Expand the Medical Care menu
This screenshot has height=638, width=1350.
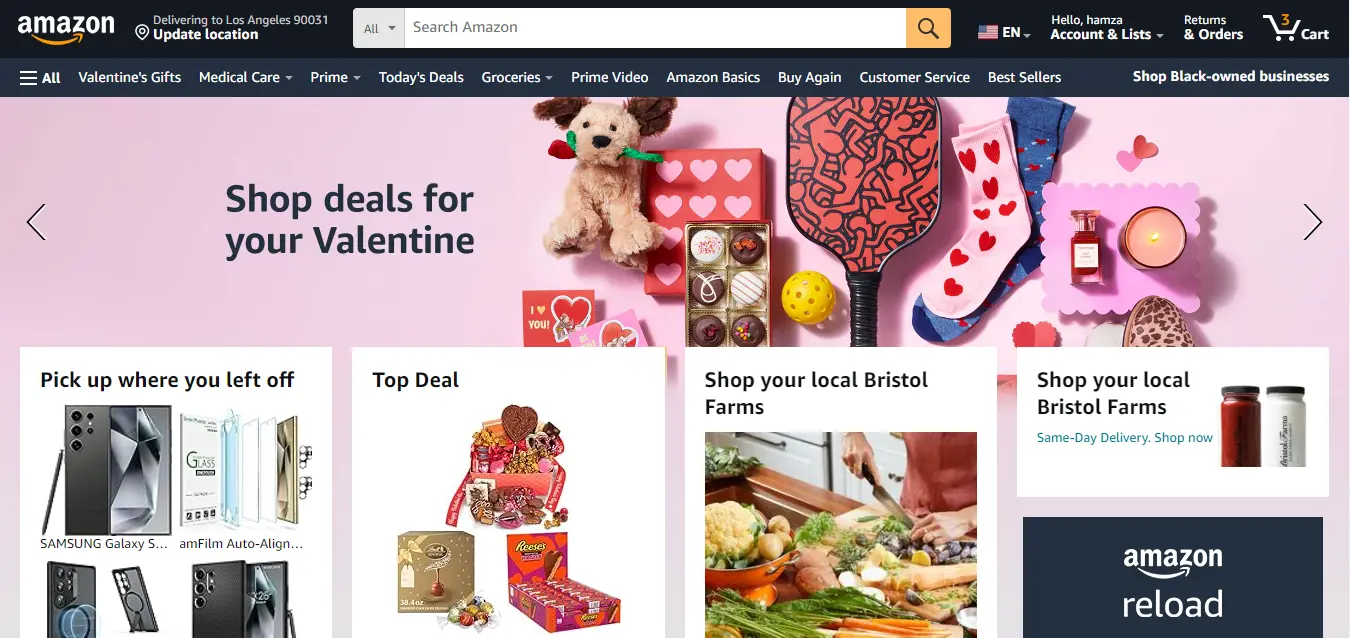[x=246, y=77]
